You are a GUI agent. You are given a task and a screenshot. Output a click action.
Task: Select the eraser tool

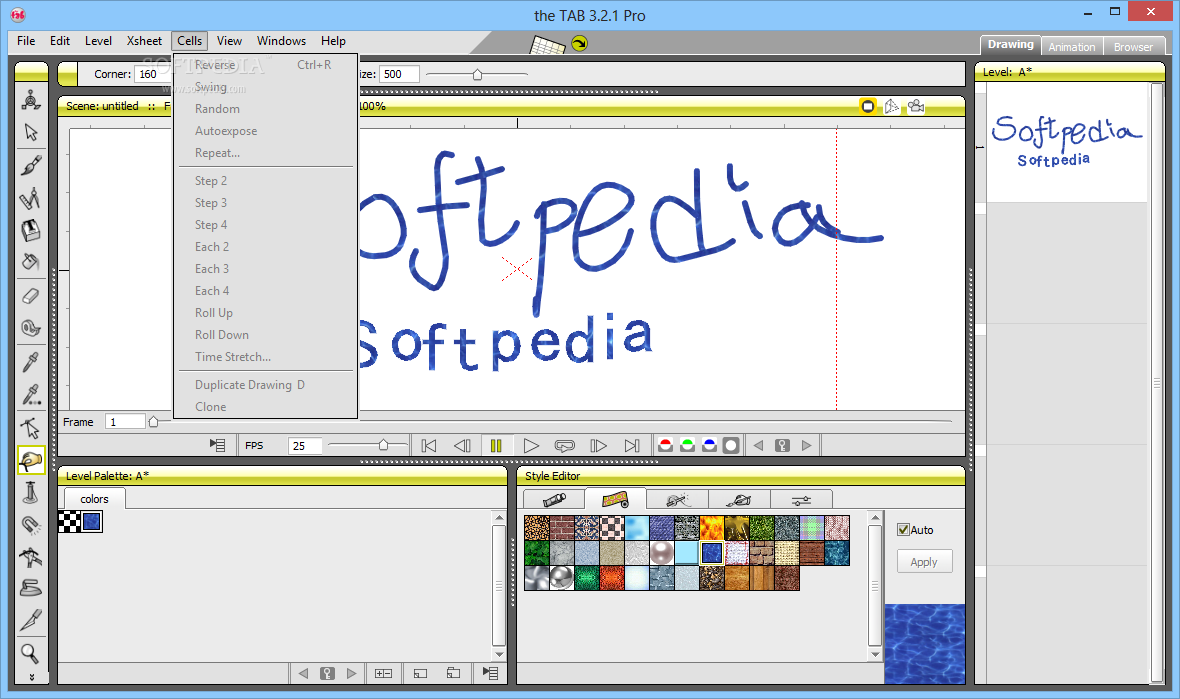click(x=31, y=296)
